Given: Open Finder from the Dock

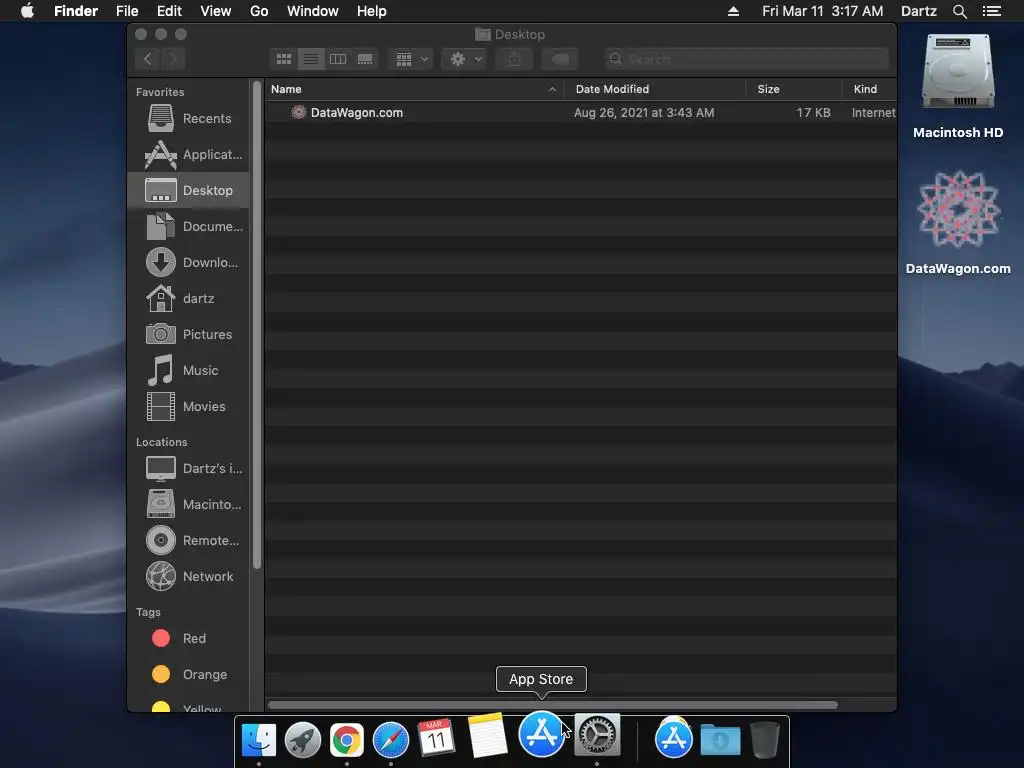Looking at the screenshot, I should click(259, 740).
